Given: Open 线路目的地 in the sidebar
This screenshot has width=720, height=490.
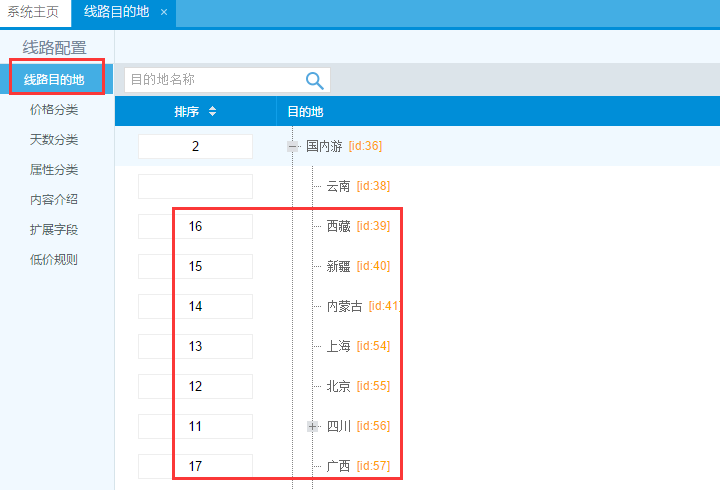Looking at the screenshot, I should [x=54, y=79].
